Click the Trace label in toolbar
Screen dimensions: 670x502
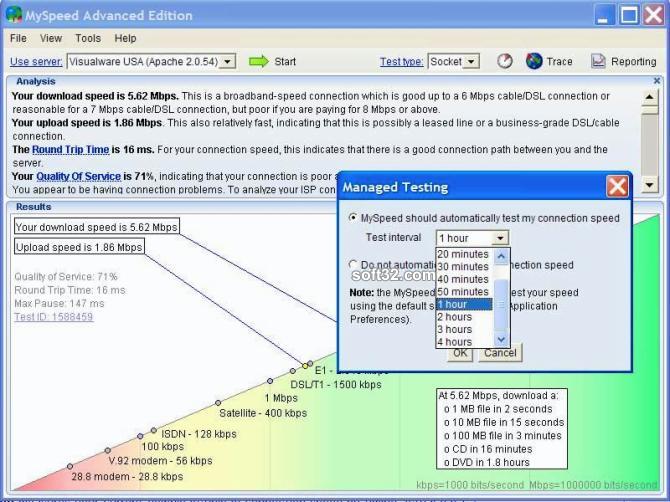coord(559,62)
